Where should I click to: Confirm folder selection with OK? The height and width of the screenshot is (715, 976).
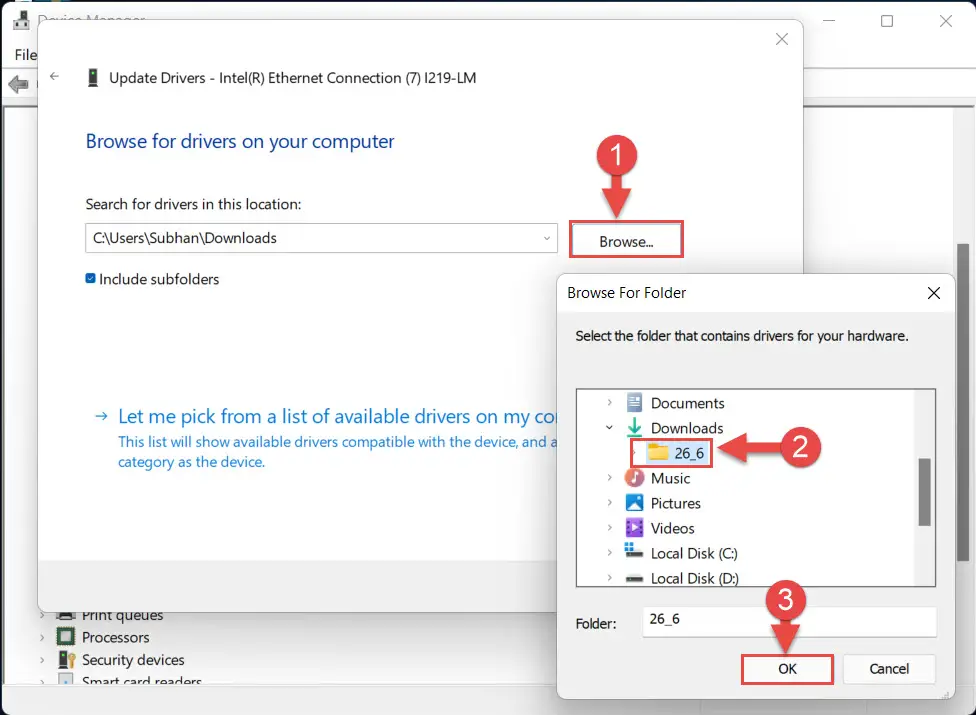[787, 669]
